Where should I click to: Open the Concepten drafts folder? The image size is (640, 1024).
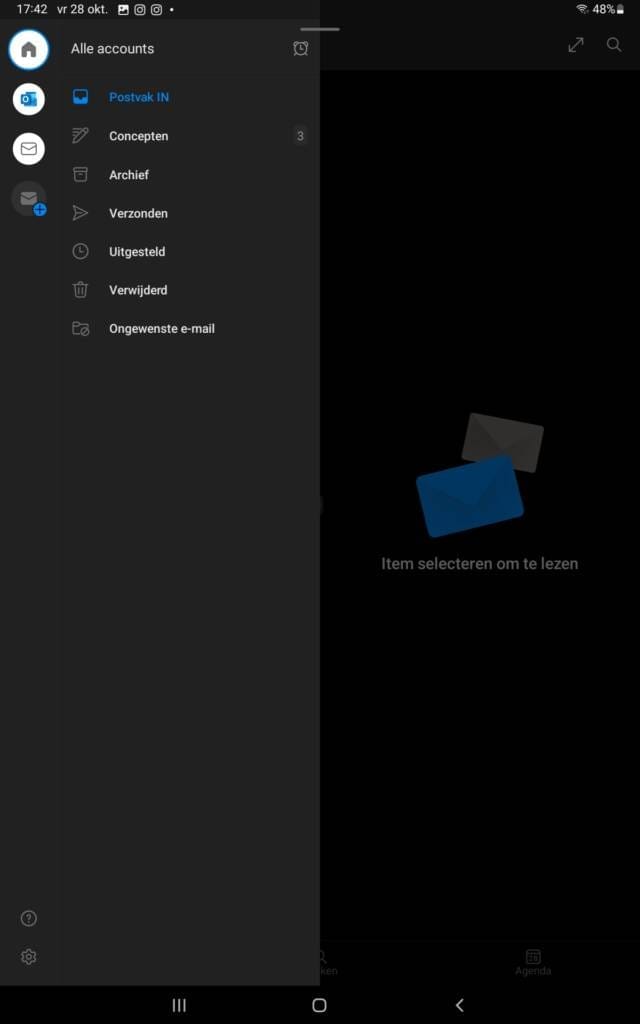(139, 136)
